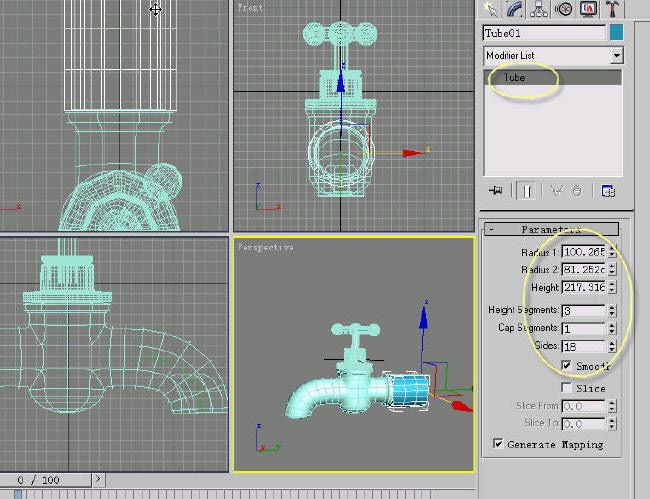Enable the Slice checkbox

567,388
